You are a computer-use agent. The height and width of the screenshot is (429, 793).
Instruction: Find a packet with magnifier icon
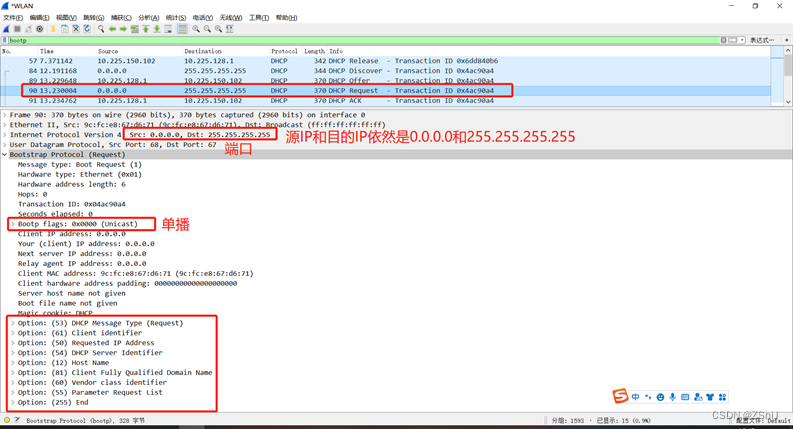pyautogui.click(x=101, y=29)
